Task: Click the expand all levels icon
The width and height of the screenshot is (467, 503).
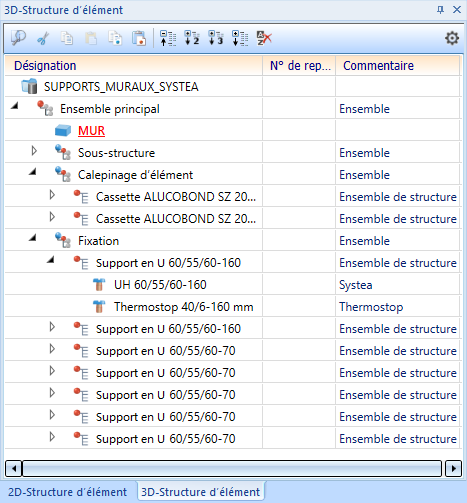Action: click(240, 38)
